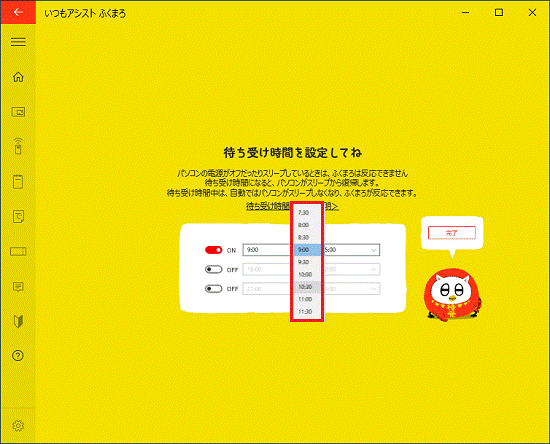The image size is (550, 444).
Task: Open the speech message icon in sidebar
Action: pyautogui.click(x=18, y=287)
